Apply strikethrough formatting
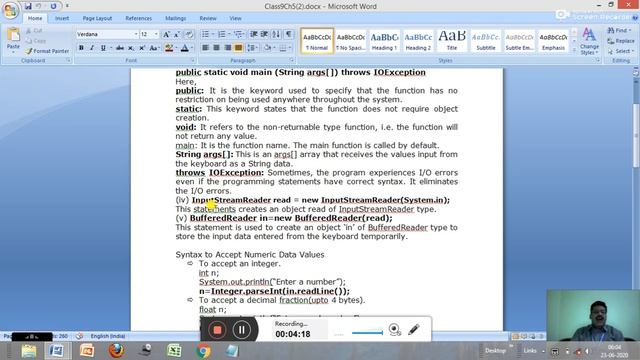 120,48
